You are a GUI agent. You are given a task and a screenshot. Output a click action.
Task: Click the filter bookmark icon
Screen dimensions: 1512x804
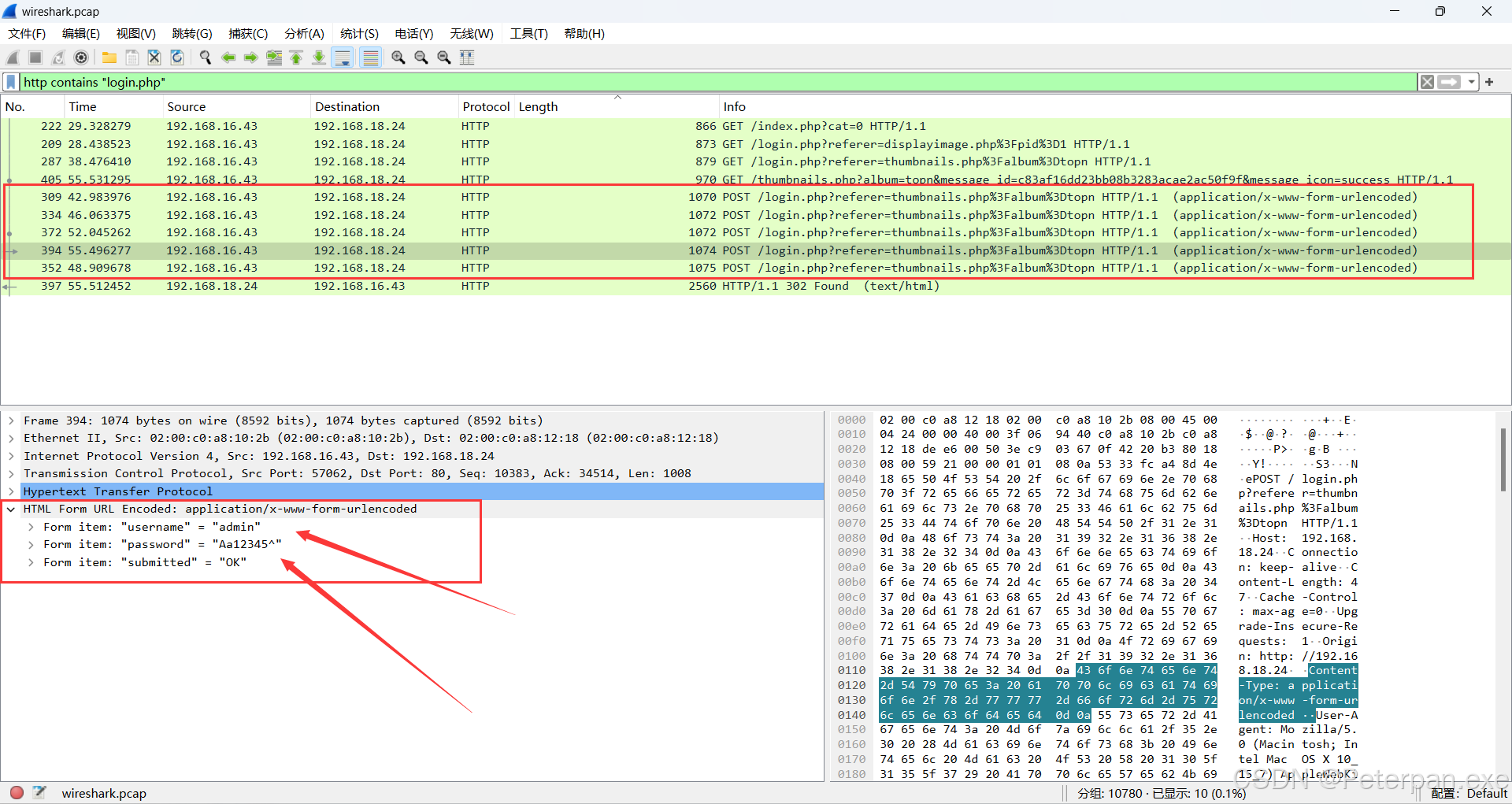pyautogui.click(x=11, y=82)
